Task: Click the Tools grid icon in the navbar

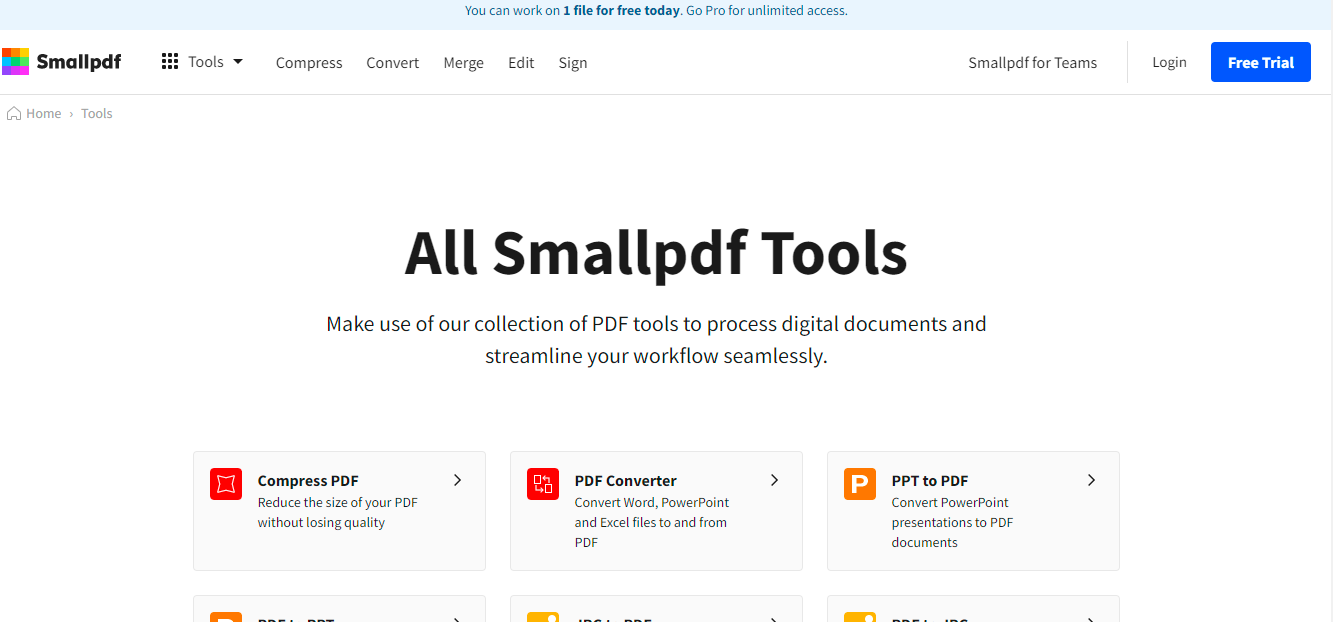Action: (x=170, y=62)
